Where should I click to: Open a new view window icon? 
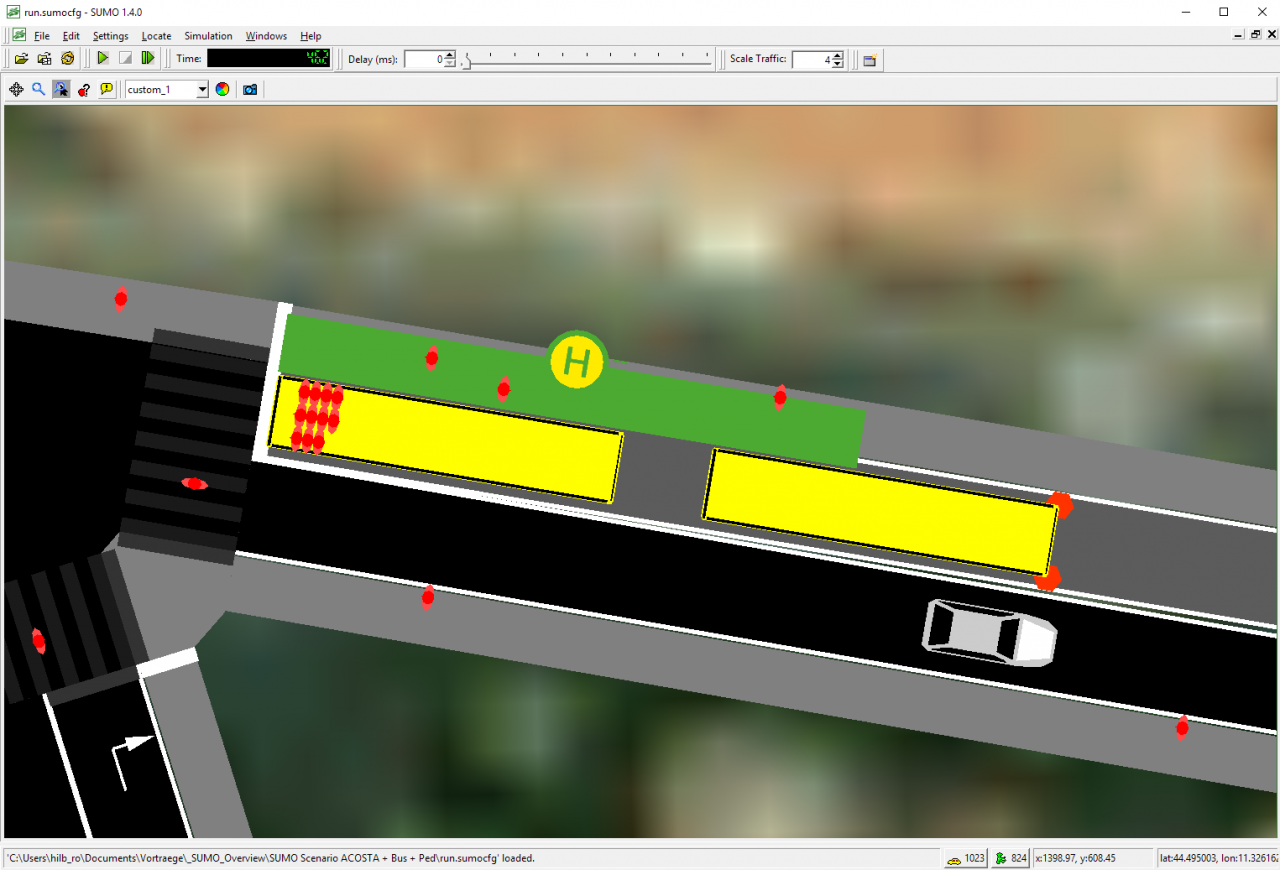click(870, 60)
